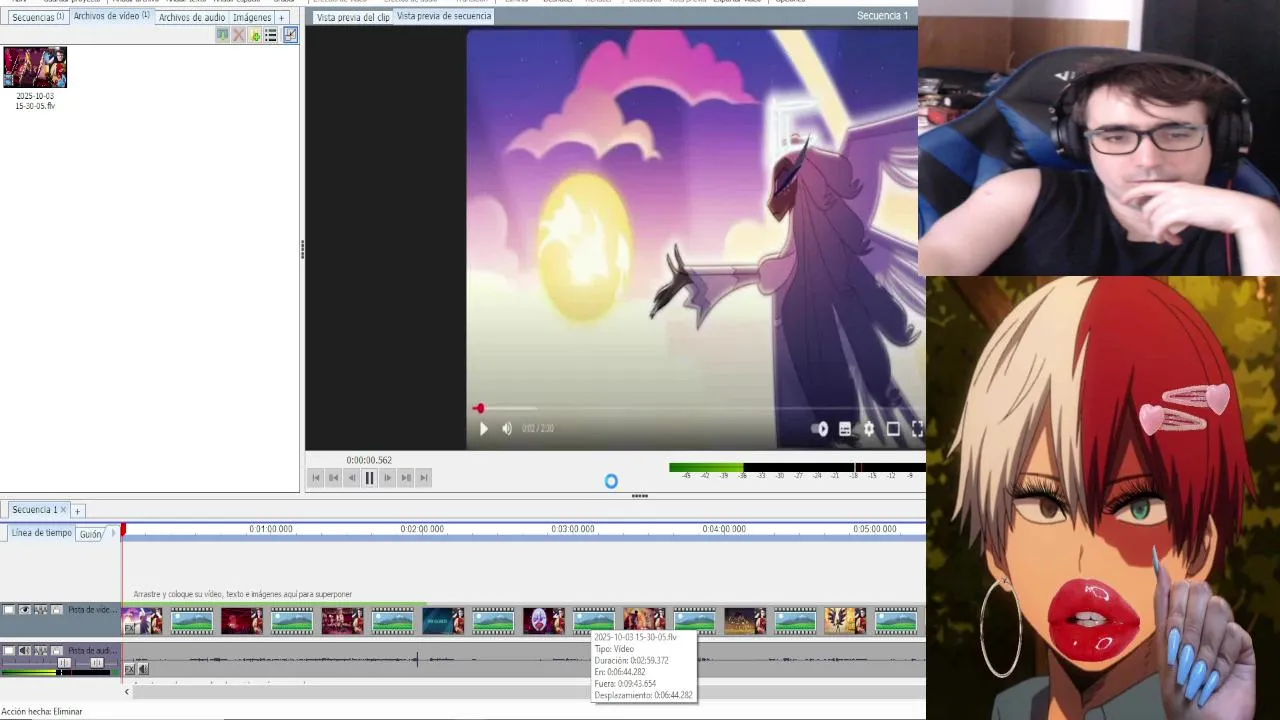This screenshot has height=720, width=1280.
Task: Click the add file icon with the green plus
Action: pyautogui.click(x=255, y=35)
